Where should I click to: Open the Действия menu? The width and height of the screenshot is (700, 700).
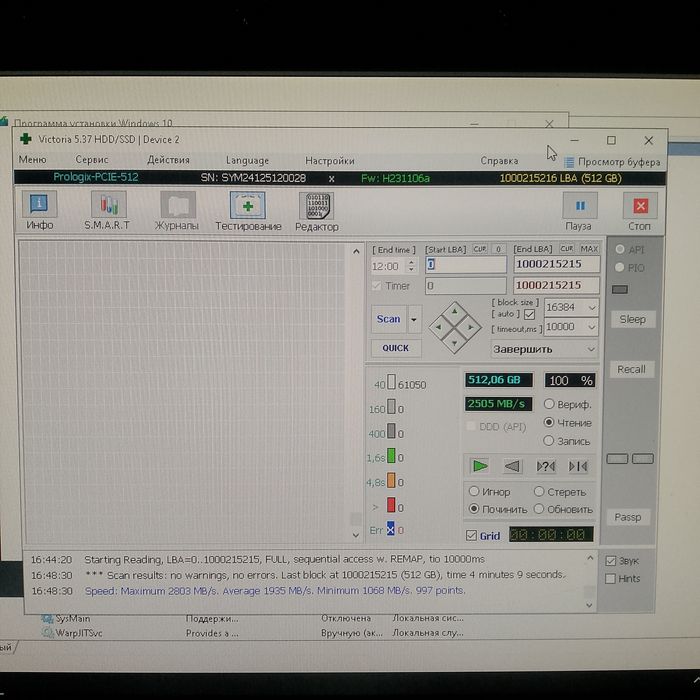coord(168,160)
